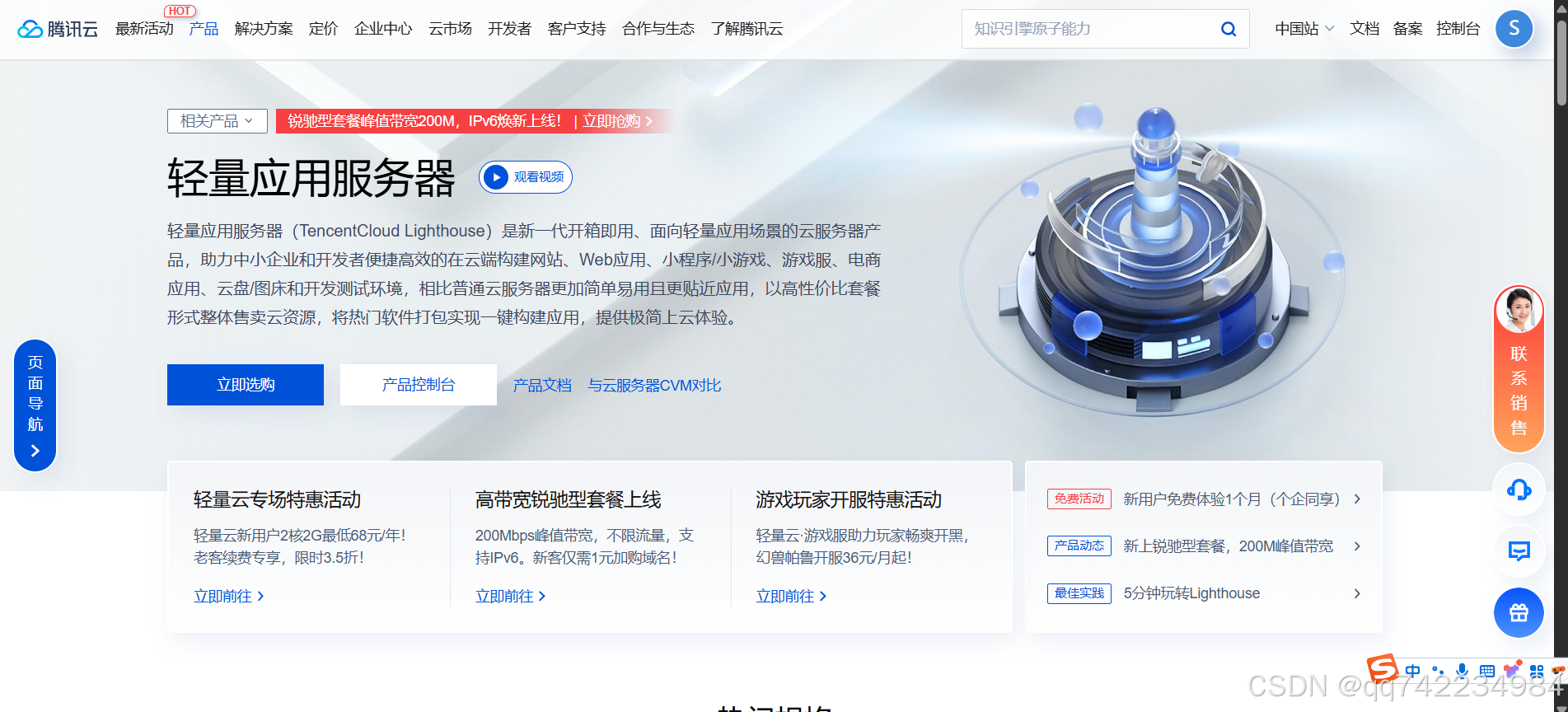Click the Sogou toolbox grid icon
Viewport: 1568px width, 712px height.
coord(1537,671)
